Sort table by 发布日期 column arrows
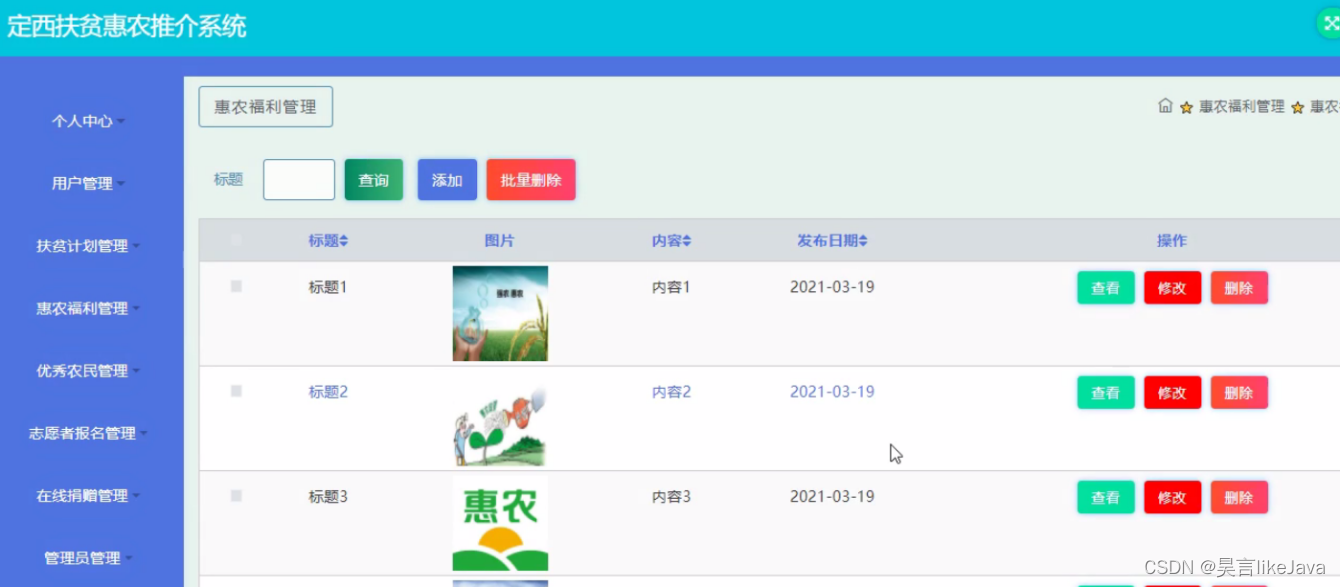 863,241
